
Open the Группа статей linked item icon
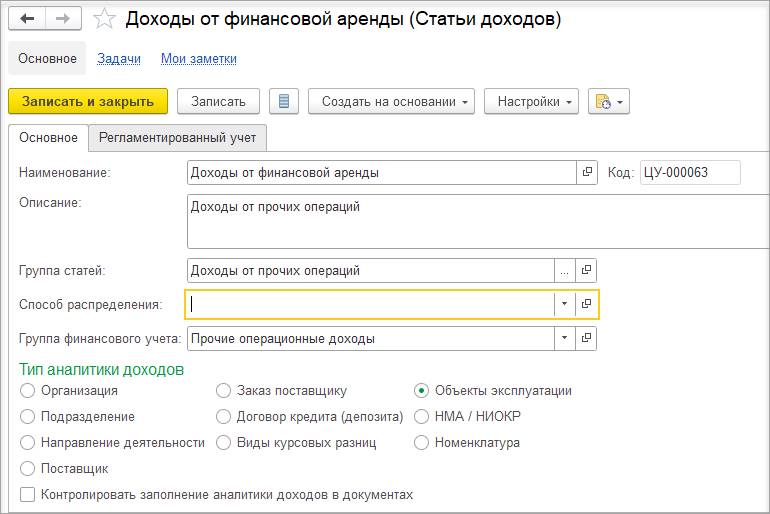[587, 270]
